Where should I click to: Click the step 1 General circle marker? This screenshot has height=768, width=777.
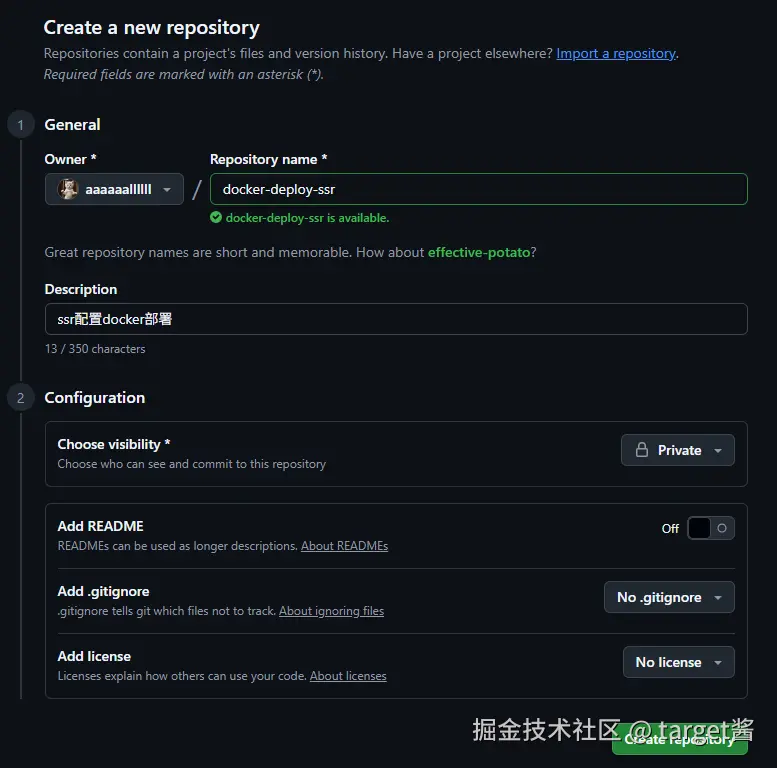pos(20,125)
